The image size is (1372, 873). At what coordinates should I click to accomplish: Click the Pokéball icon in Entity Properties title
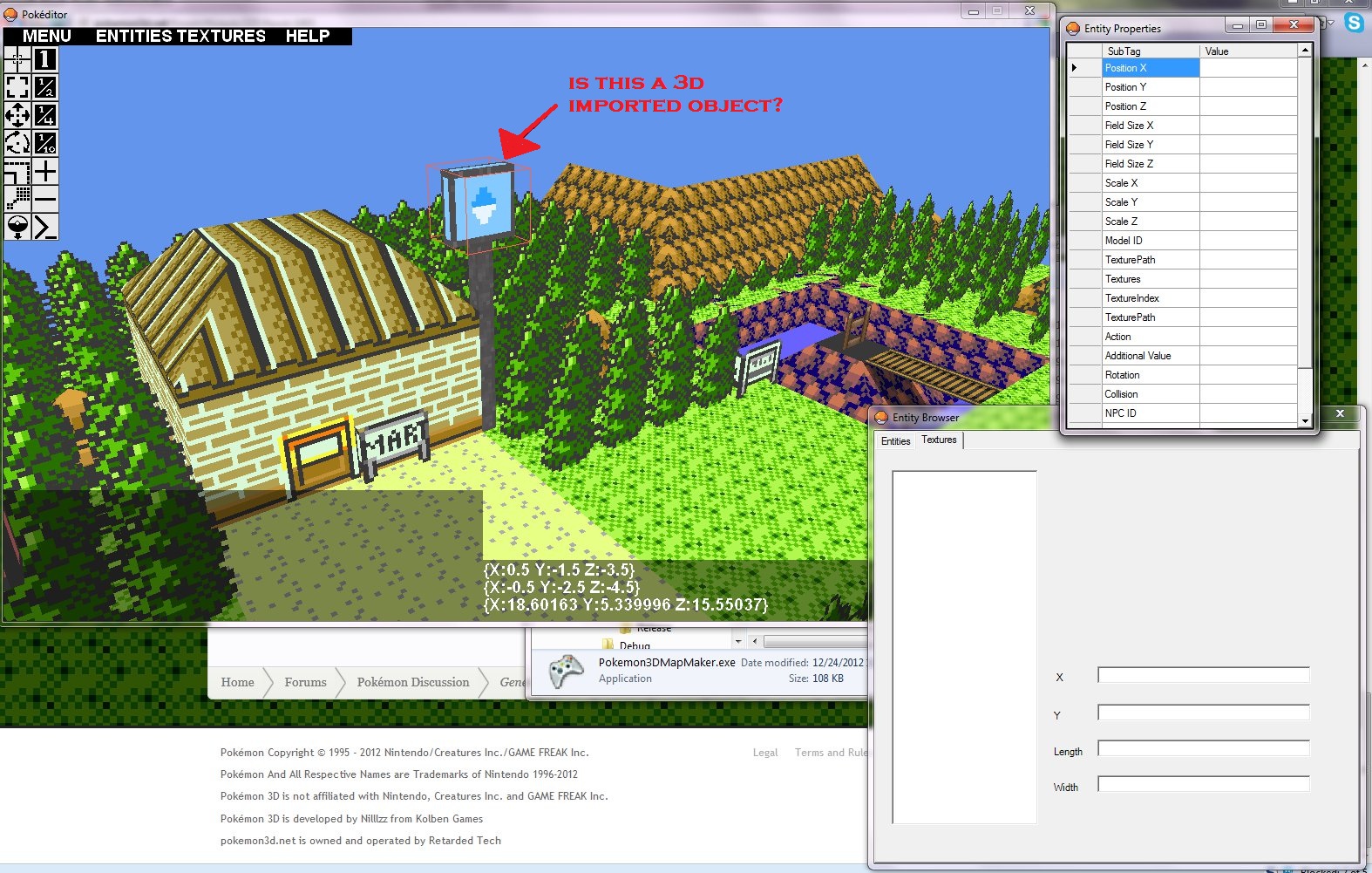coord(1073,29)
